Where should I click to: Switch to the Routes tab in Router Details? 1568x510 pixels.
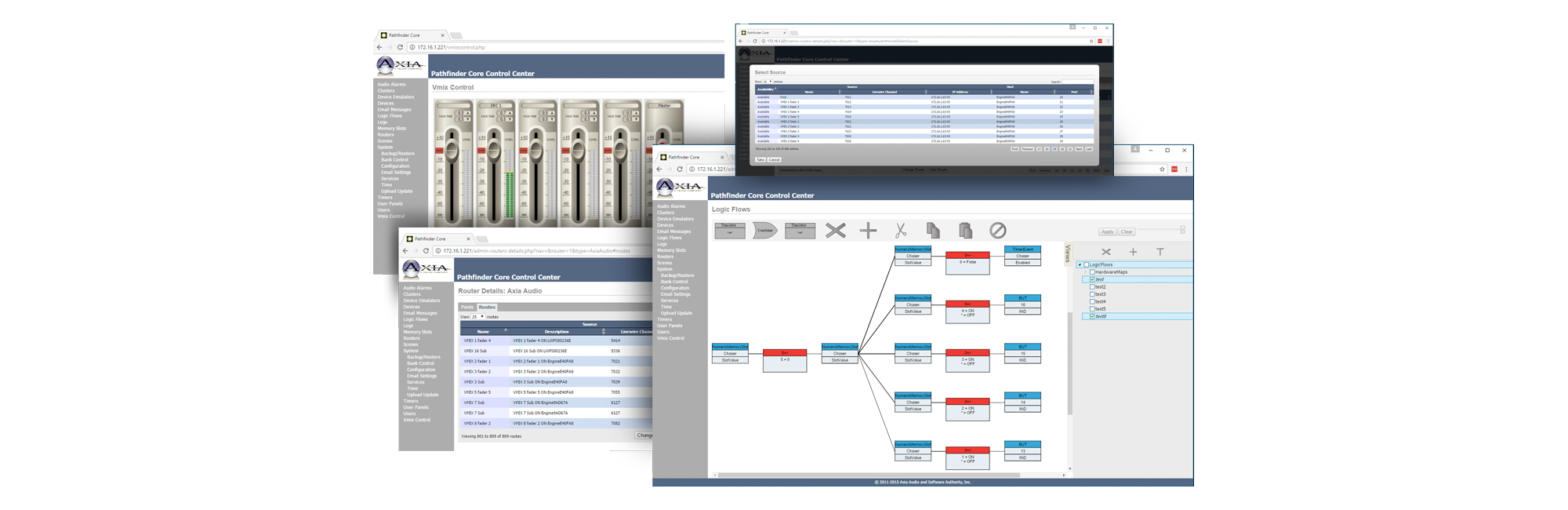point(487,307)
